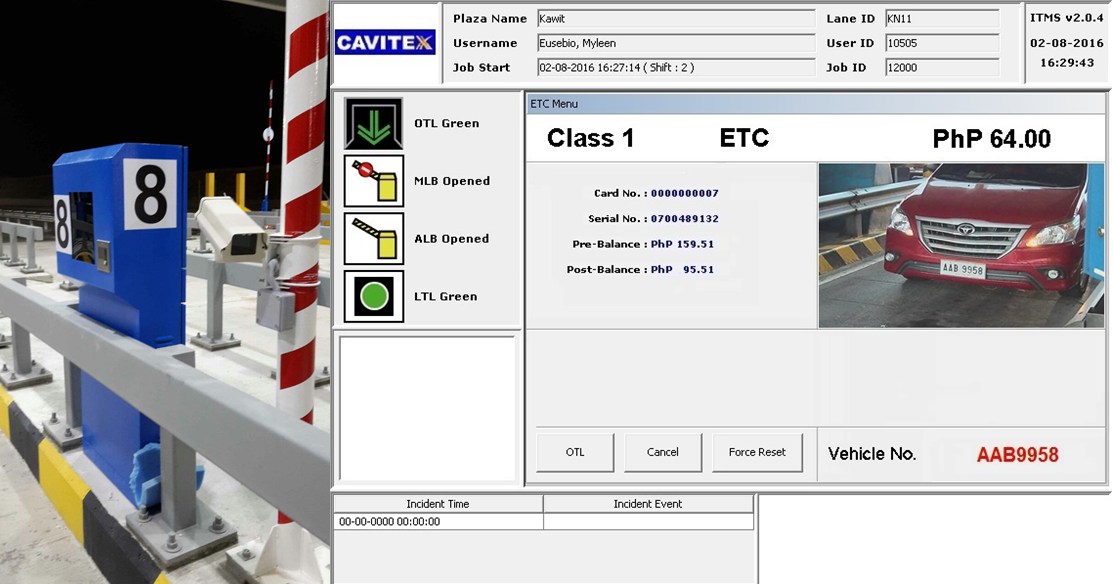
Task: Click the ETC Menu title bar
Action: pyautogui.click(x=816, y=104)
